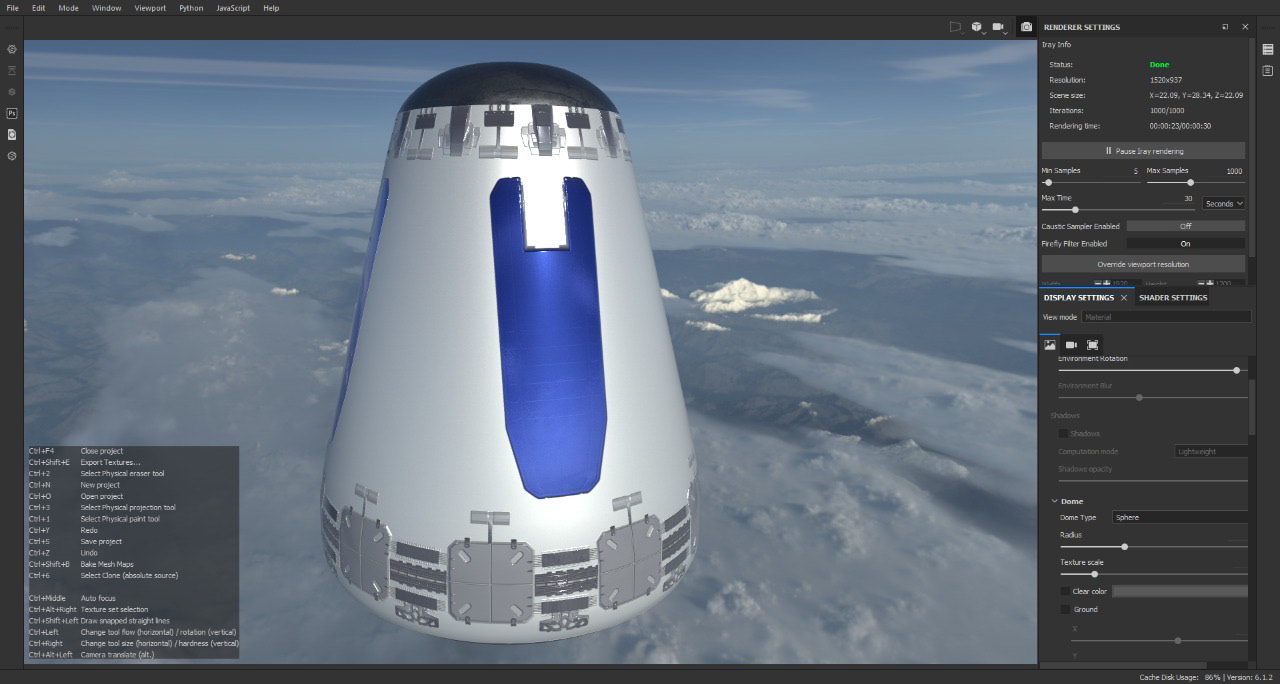Open the Seconds unit dropdown
The image size is (1280, 684).
click(x=1224, y=203)
